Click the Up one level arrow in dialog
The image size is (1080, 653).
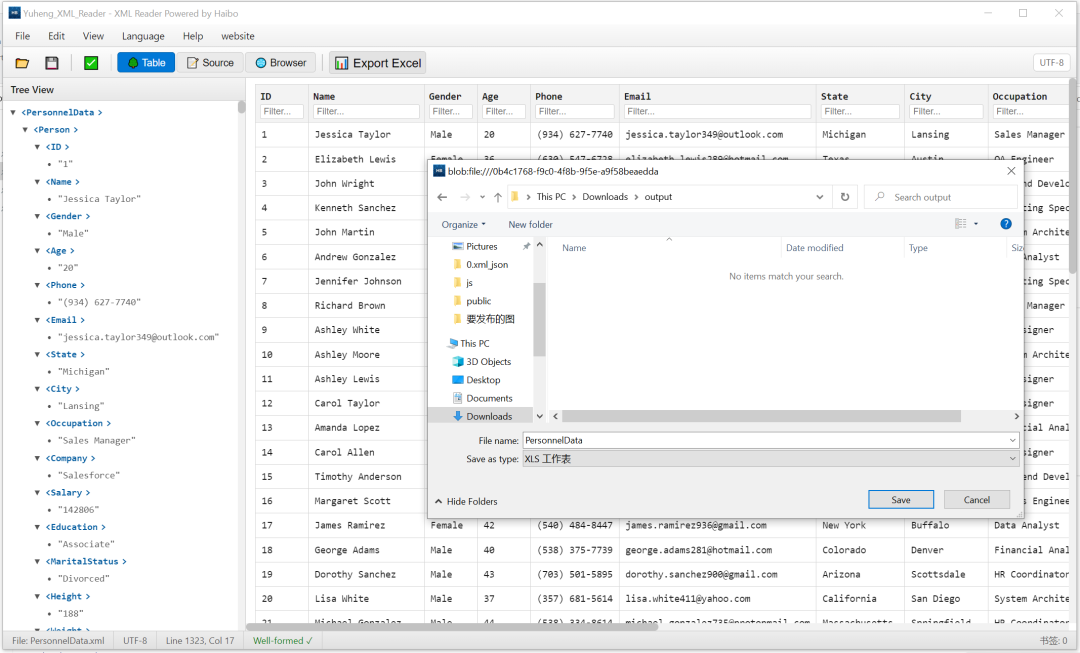click(497, 197)
